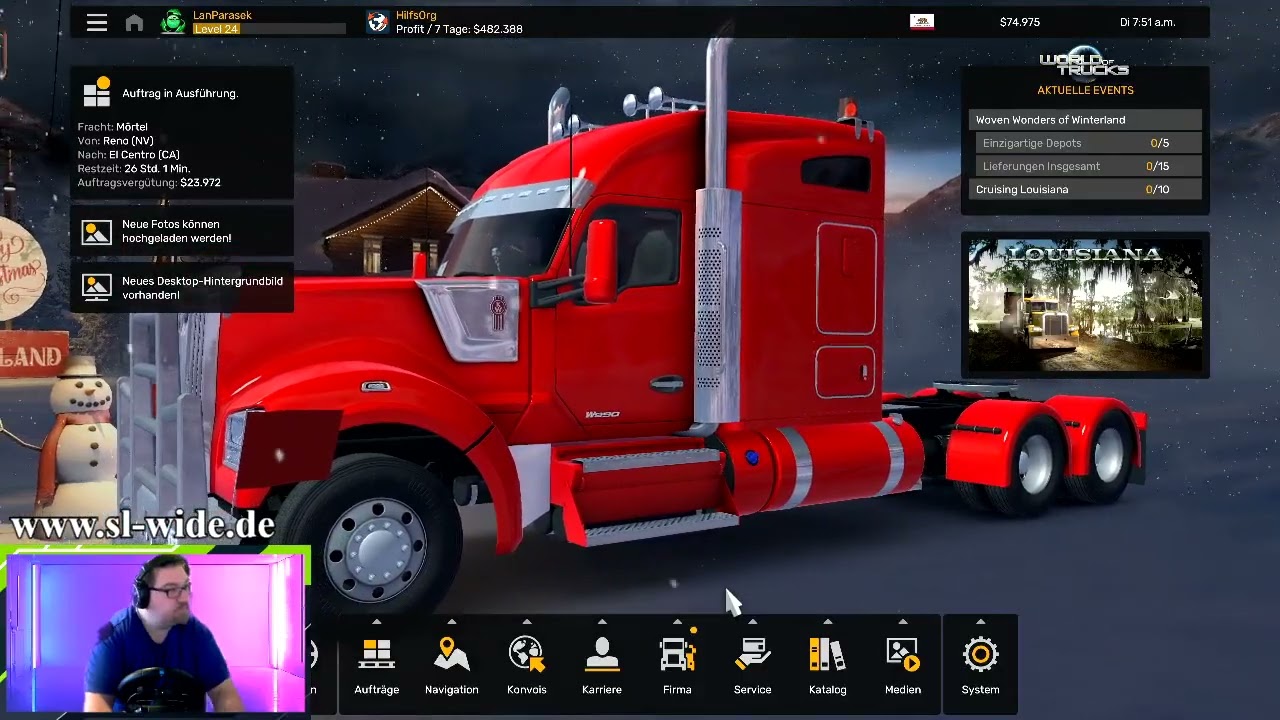Expand the Aufträge submenu arrow
This screenshot has width=1280, height=720.
coord(377,622)
